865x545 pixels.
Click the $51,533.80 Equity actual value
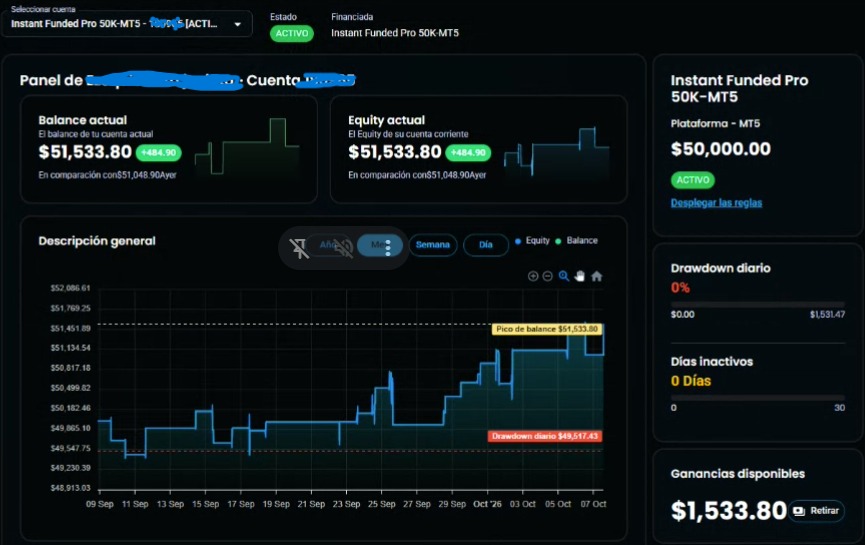pyautogui.click(x=394, y=152)
